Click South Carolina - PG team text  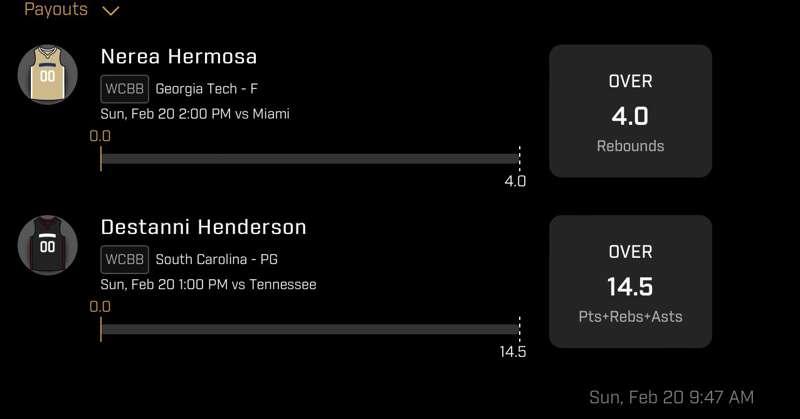[217, 259]
